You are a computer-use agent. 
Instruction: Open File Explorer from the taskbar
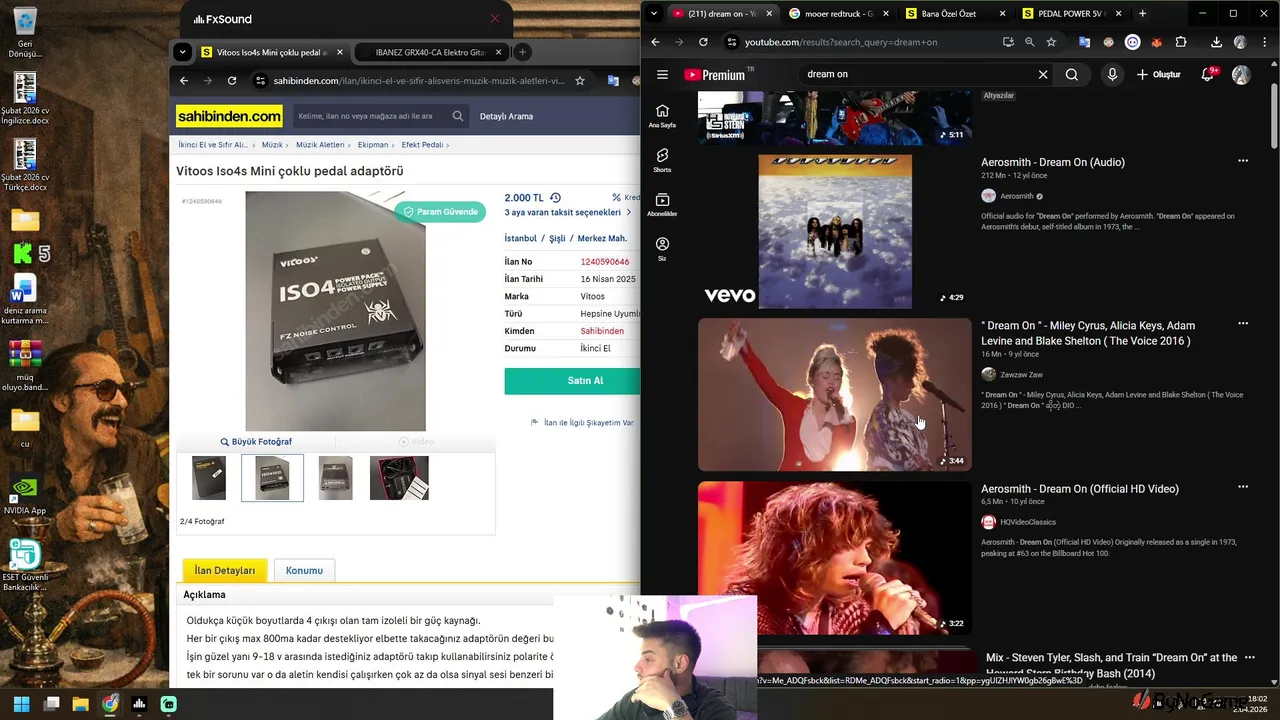click(80, 704)
